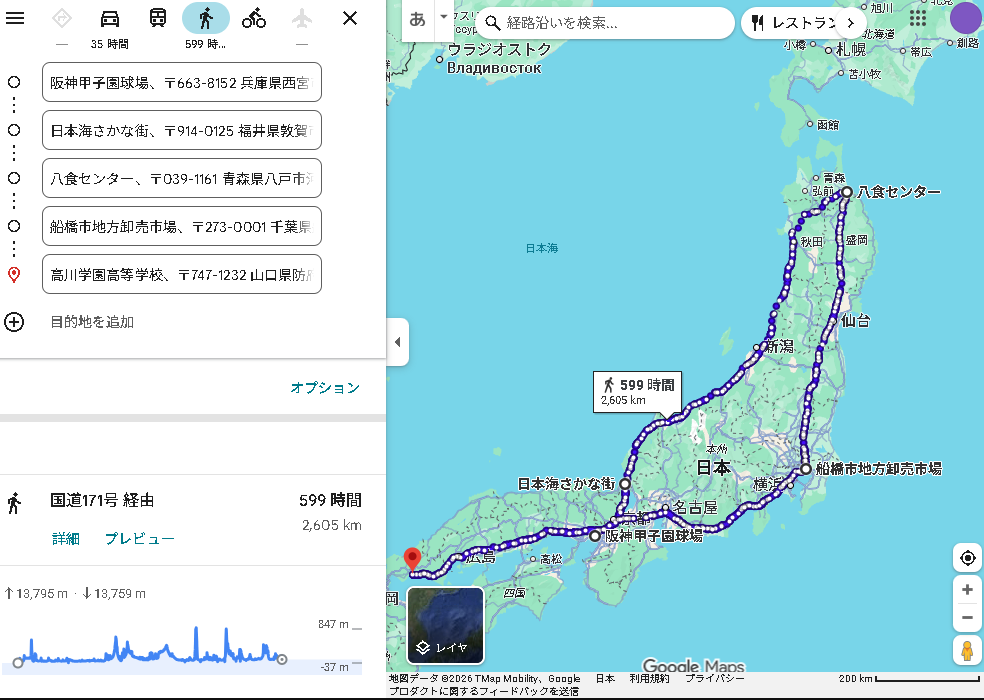Select the driving travel mode
The height and width of the screenshot is (700, 984).
110,18
